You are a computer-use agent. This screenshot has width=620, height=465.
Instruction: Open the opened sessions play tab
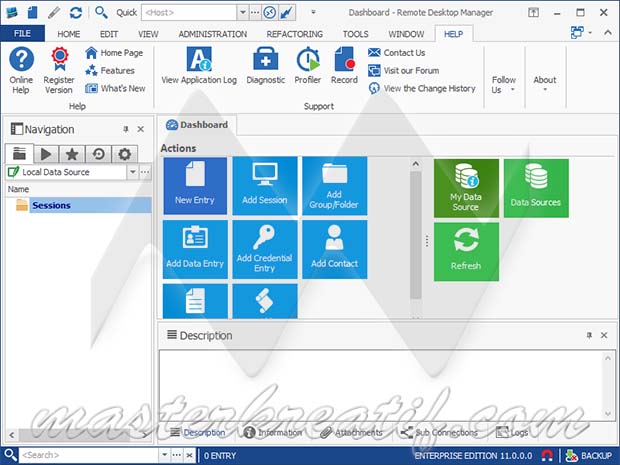(x=46, y=154)
